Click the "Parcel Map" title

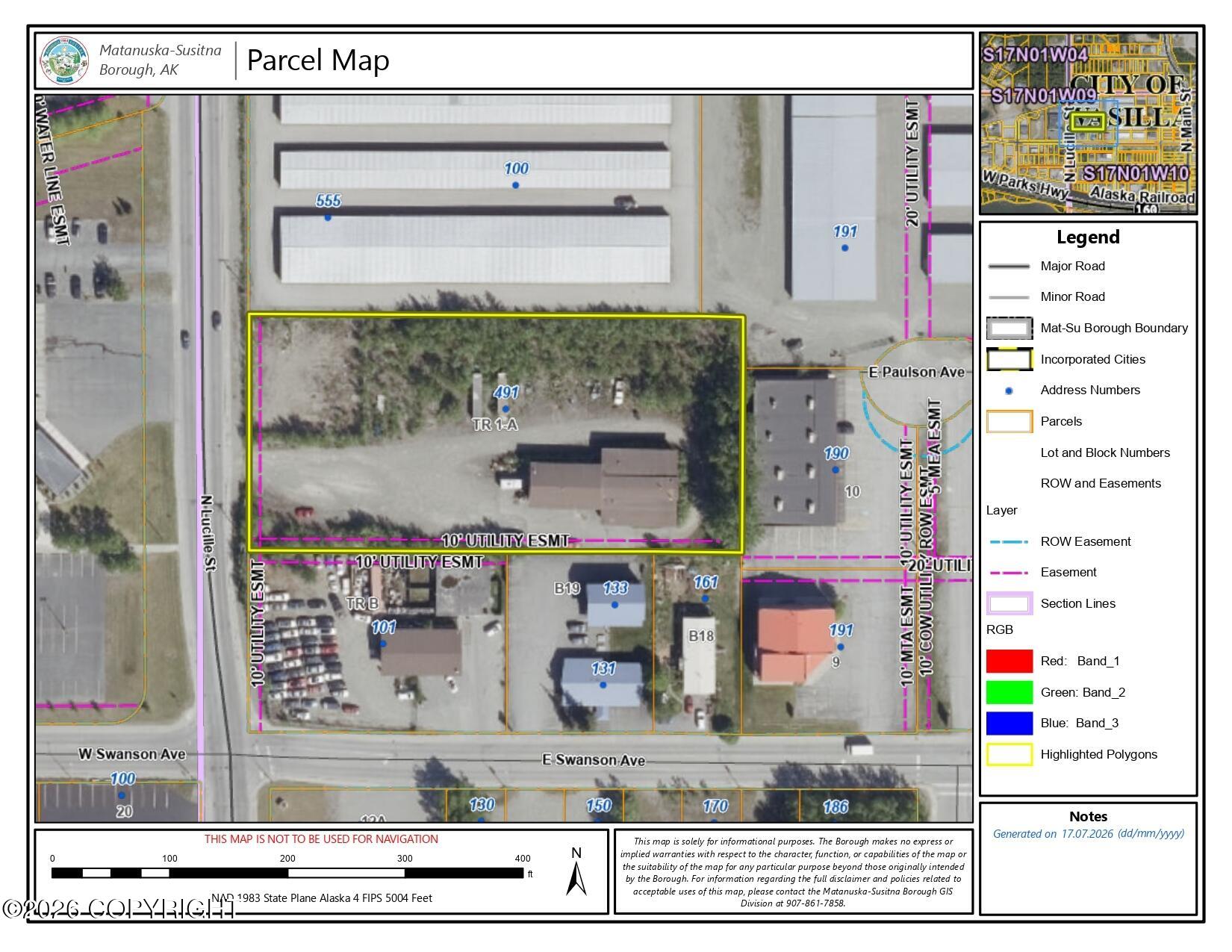(x=318, y=60)
